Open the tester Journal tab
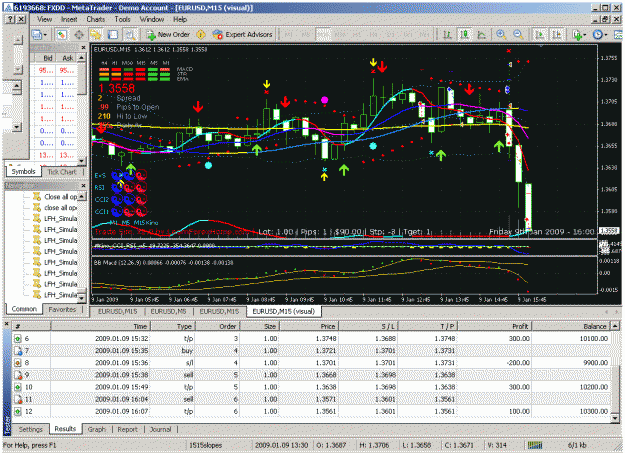Viewport: 625px width, 453px height. (x=161, y=429)
